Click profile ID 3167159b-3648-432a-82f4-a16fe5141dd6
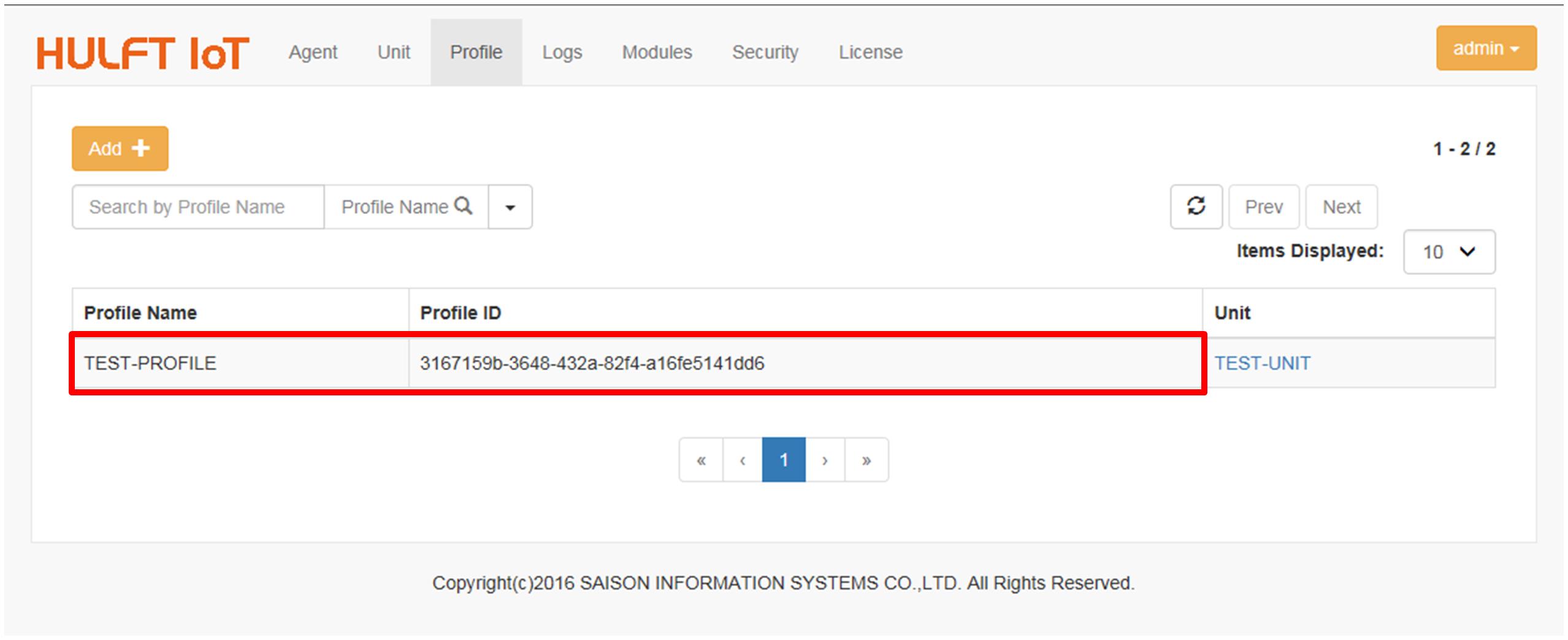This screenshot has height=640, width=1568. point(592,364)
